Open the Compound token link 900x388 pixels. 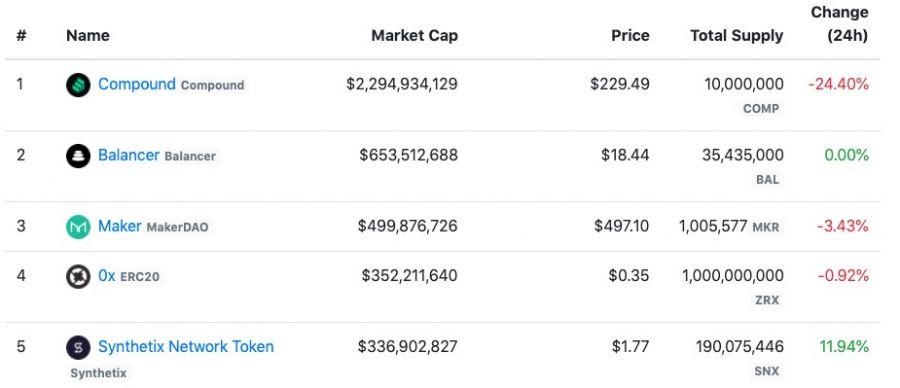(x=137, y=84)
